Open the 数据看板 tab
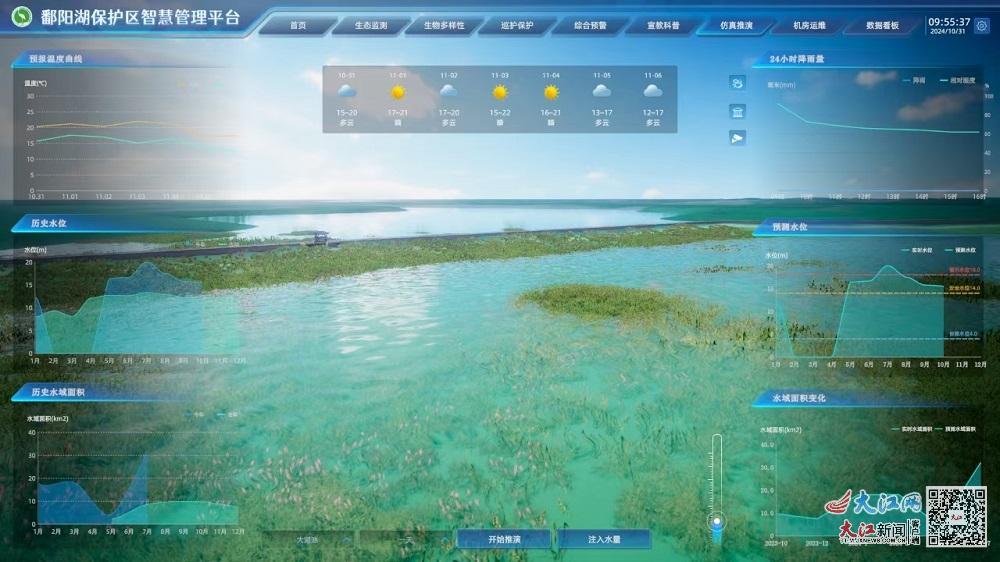This screenshot has width=1000, height=562. click(x=883, y=26)
